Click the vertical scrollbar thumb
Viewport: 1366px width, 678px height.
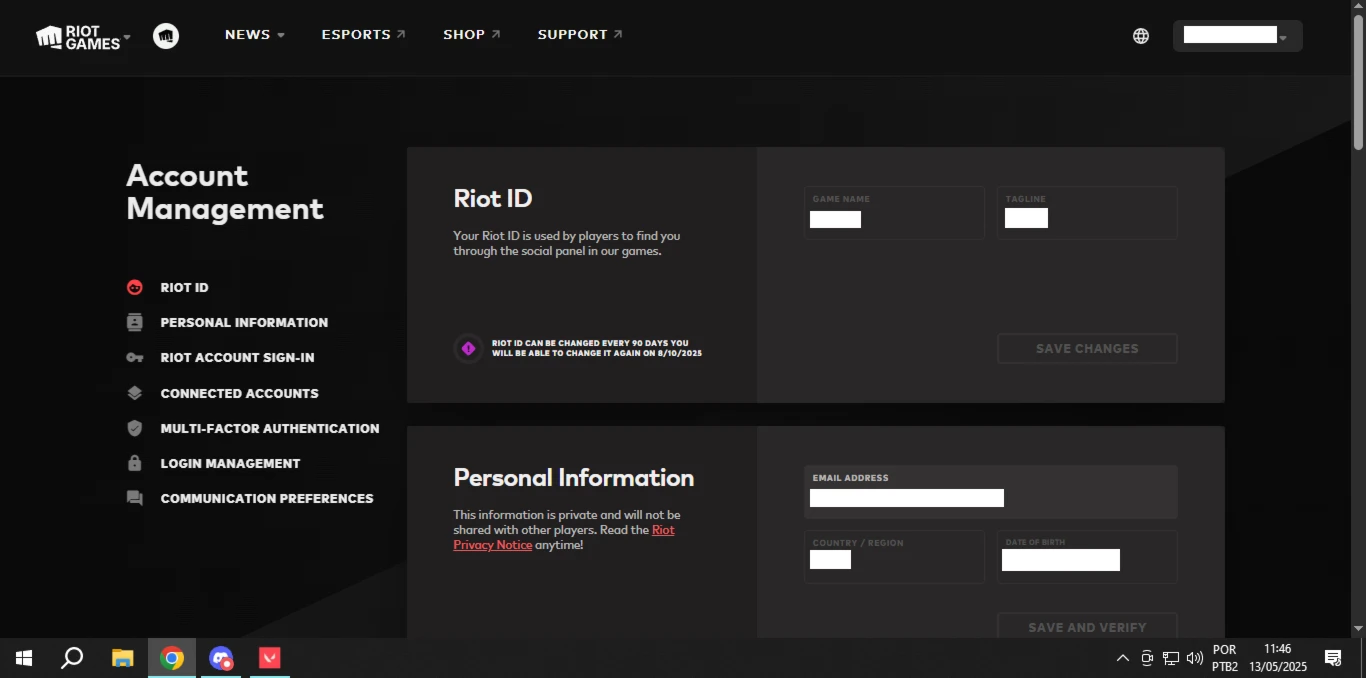click(x=1358, y=84)
